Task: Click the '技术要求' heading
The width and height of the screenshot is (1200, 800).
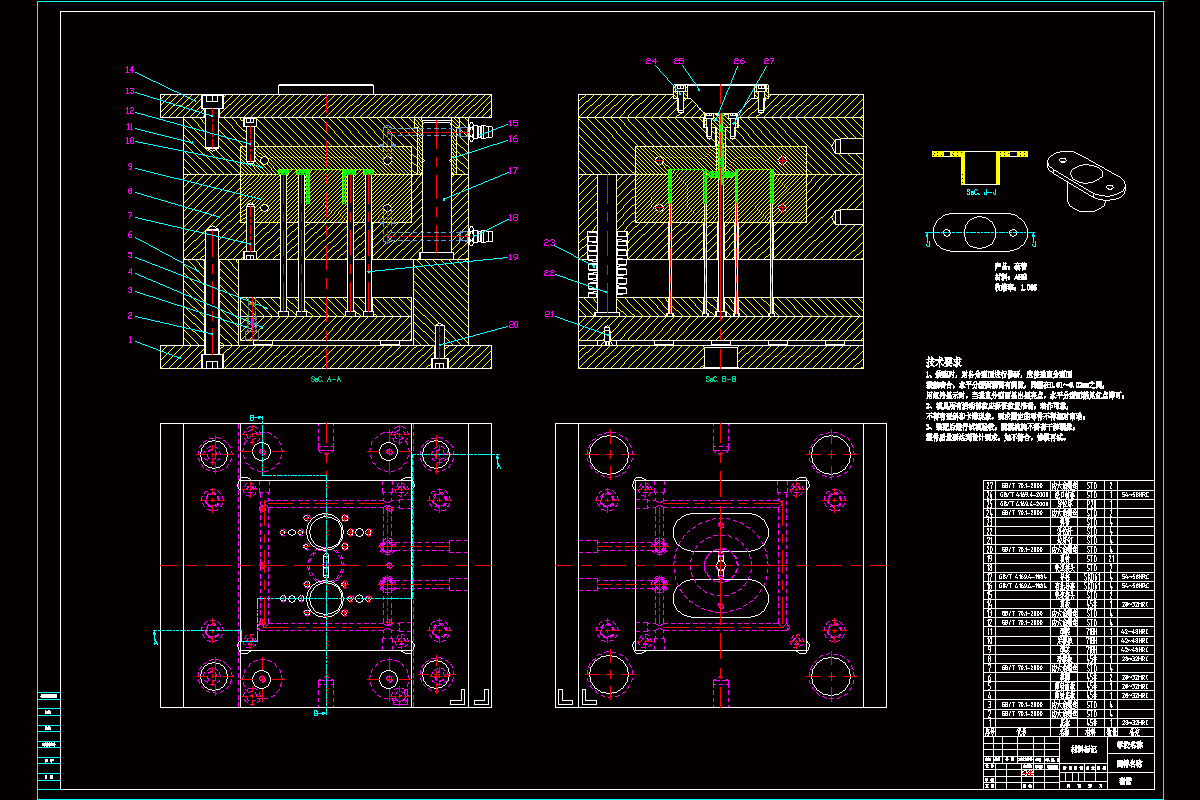Action: click(943, 361)
